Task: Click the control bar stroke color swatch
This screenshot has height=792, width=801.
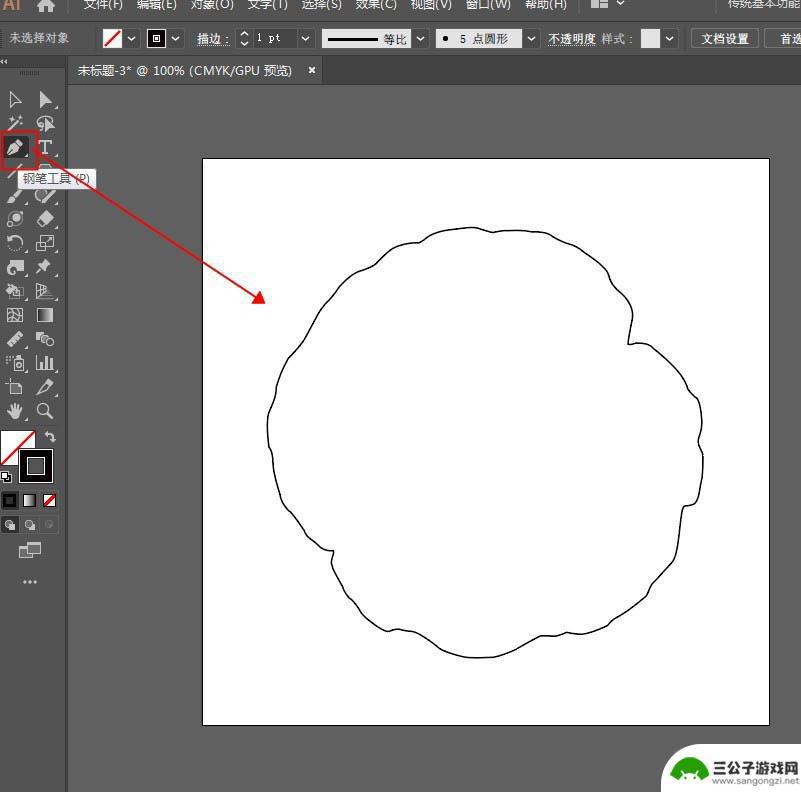Action: click(x=156, y=38)
